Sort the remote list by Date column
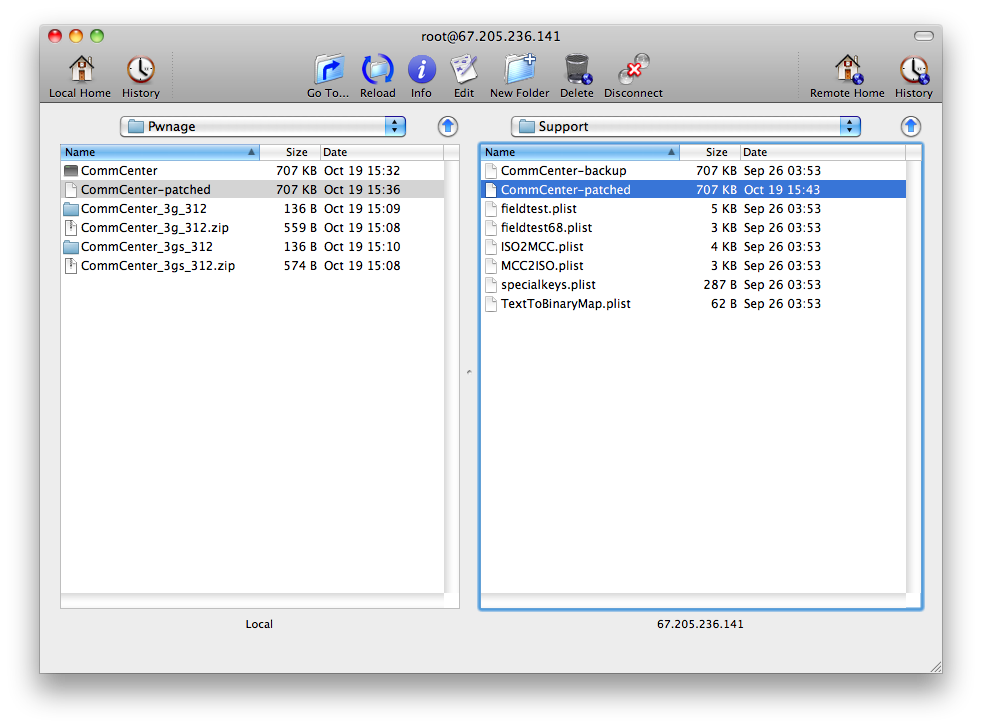The width and height of the screenshot is (982, 728). (822, 152)
